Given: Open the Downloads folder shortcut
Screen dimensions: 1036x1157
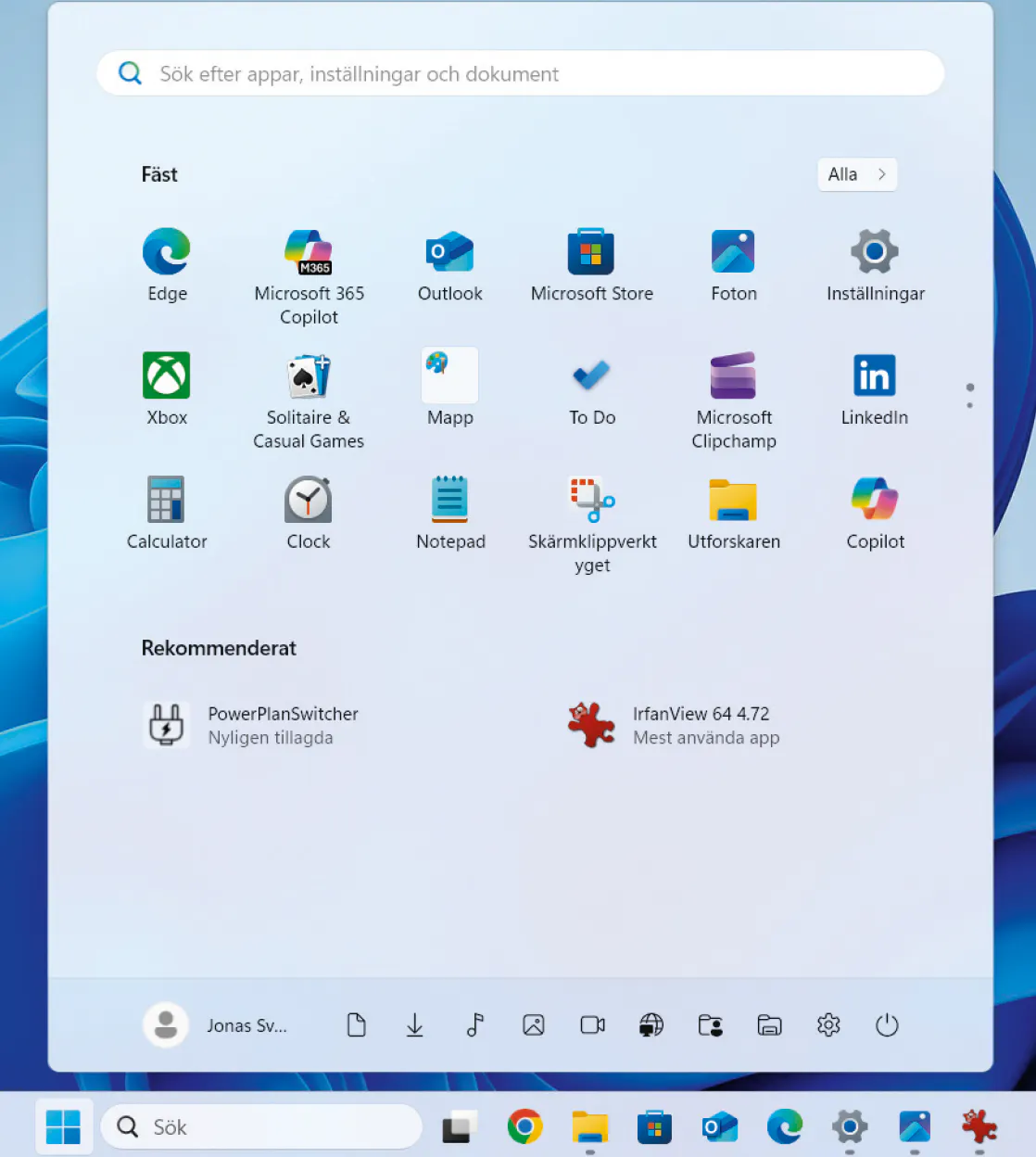Looking at the screenshot, I should pyautogui.click(x=415, y=1025).
